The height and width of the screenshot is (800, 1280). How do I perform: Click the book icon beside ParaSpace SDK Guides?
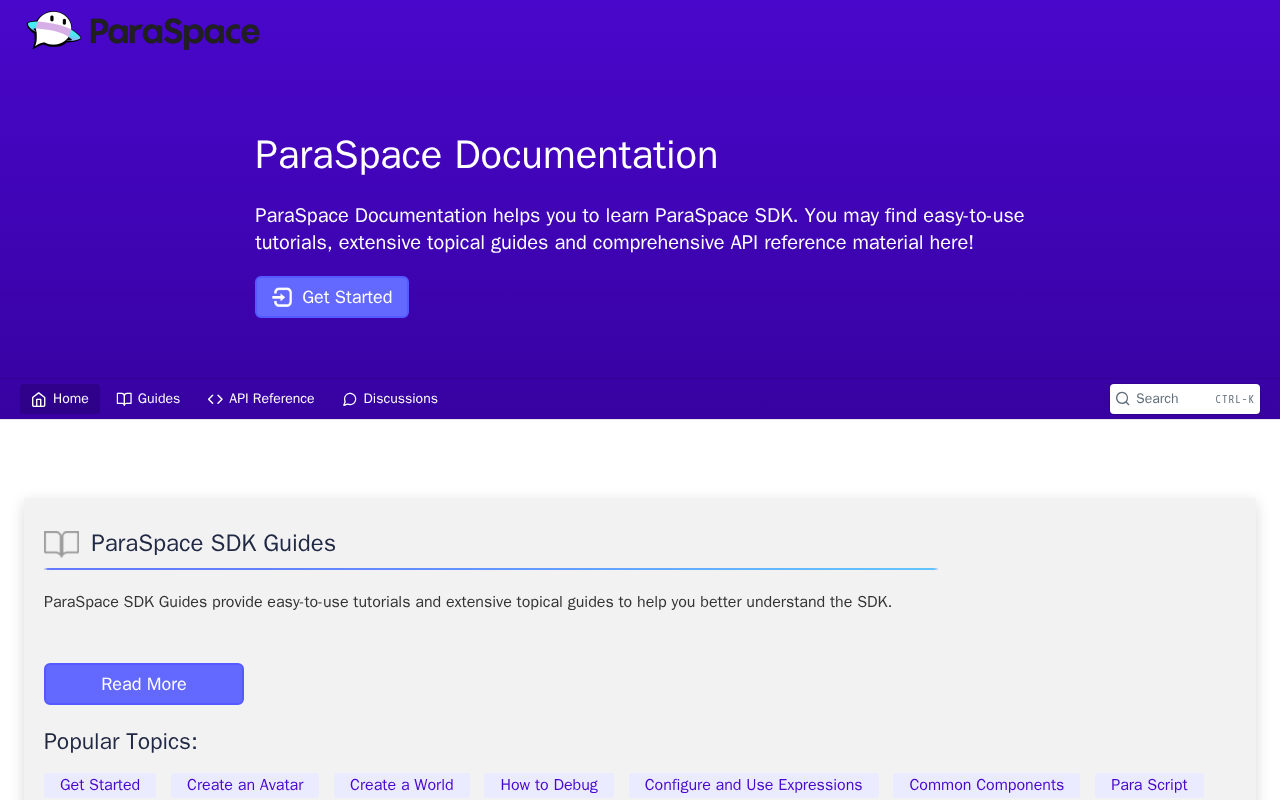(61, 544)
